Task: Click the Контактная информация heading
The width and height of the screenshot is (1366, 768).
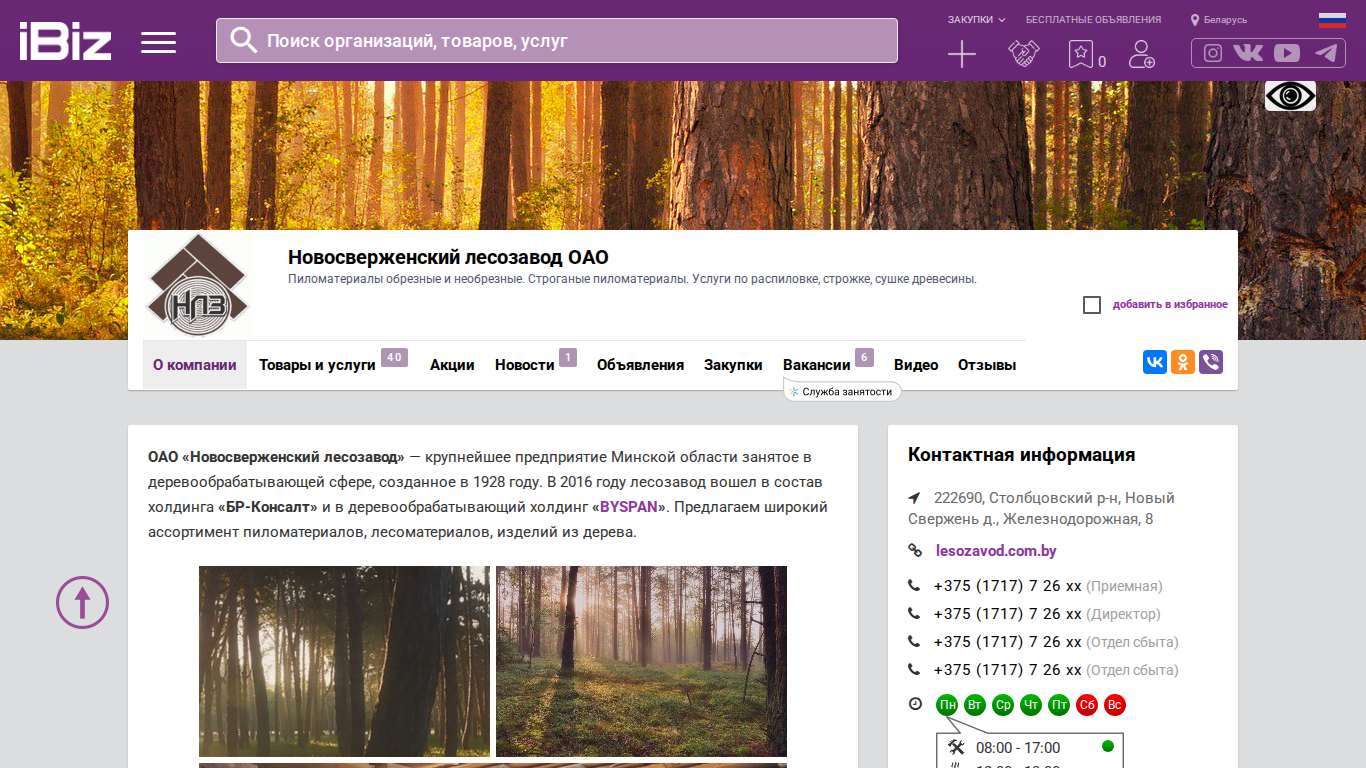Action: (x=1021, y=455)
